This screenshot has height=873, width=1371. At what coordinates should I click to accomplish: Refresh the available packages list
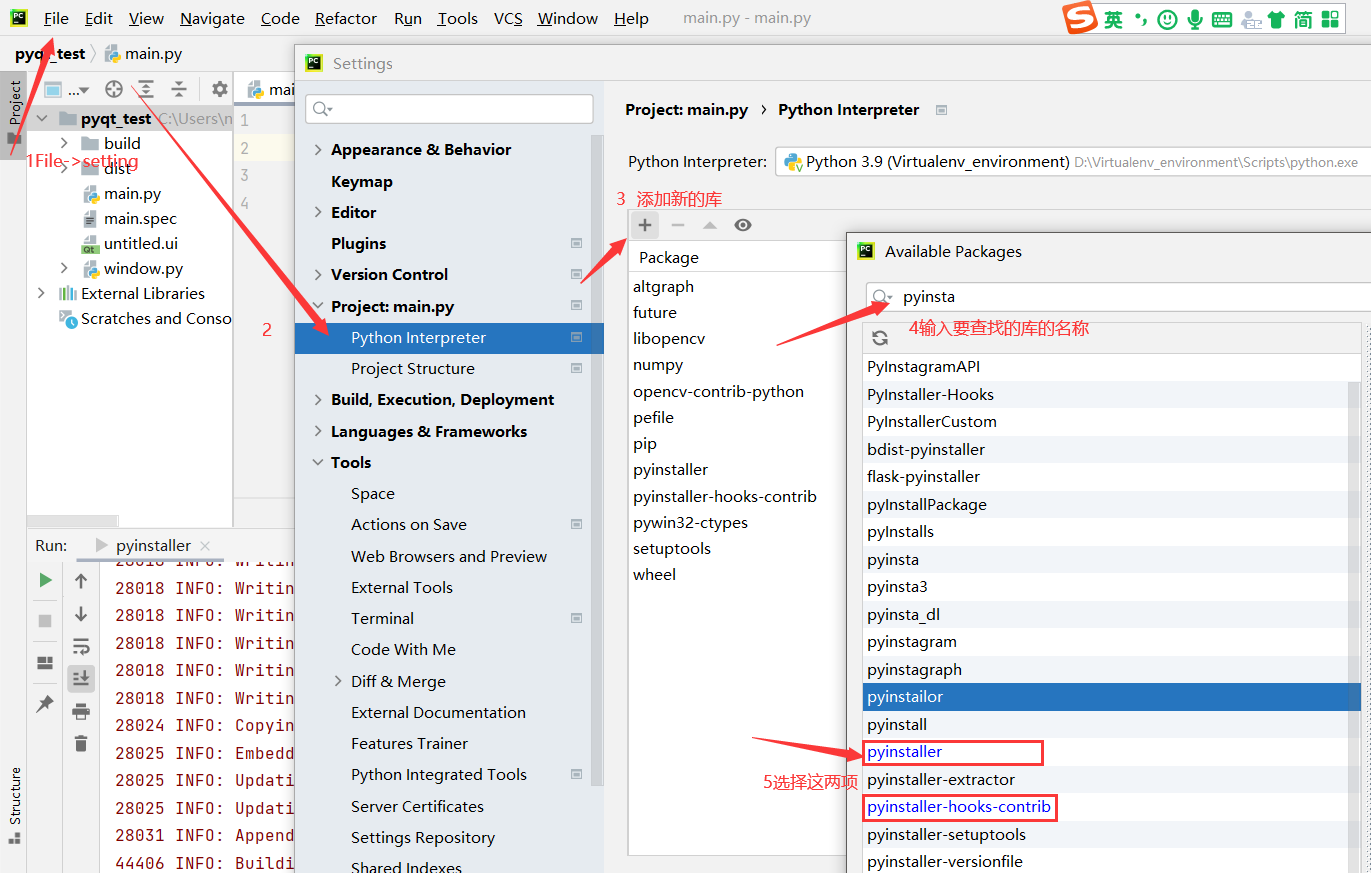(879, 337)
